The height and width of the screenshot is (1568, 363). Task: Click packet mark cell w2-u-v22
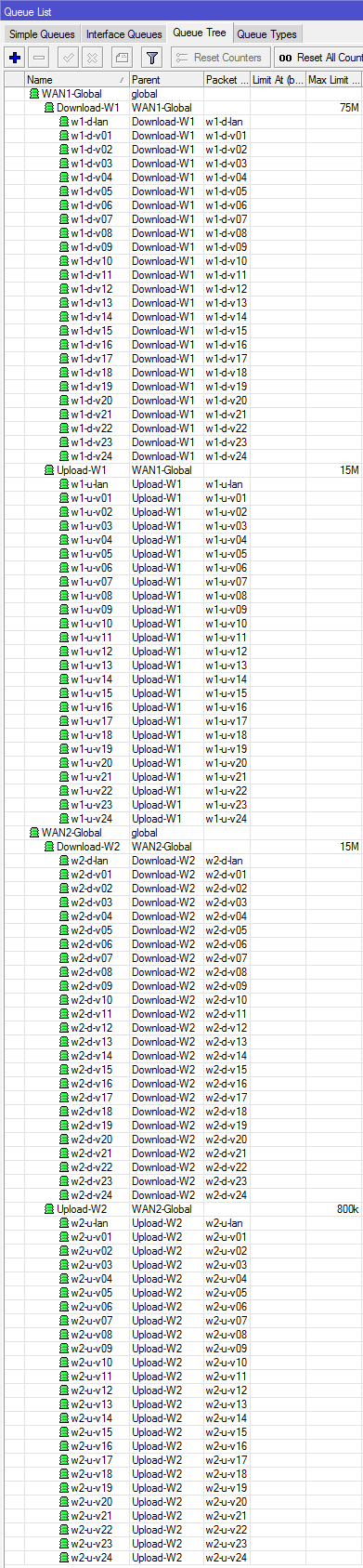pyautogui.click(x=227, y=1530)
